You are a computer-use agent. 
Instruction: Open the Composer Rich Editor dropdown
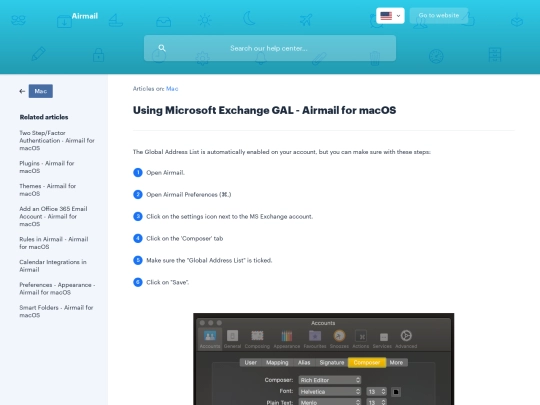[x=330, y=380]
